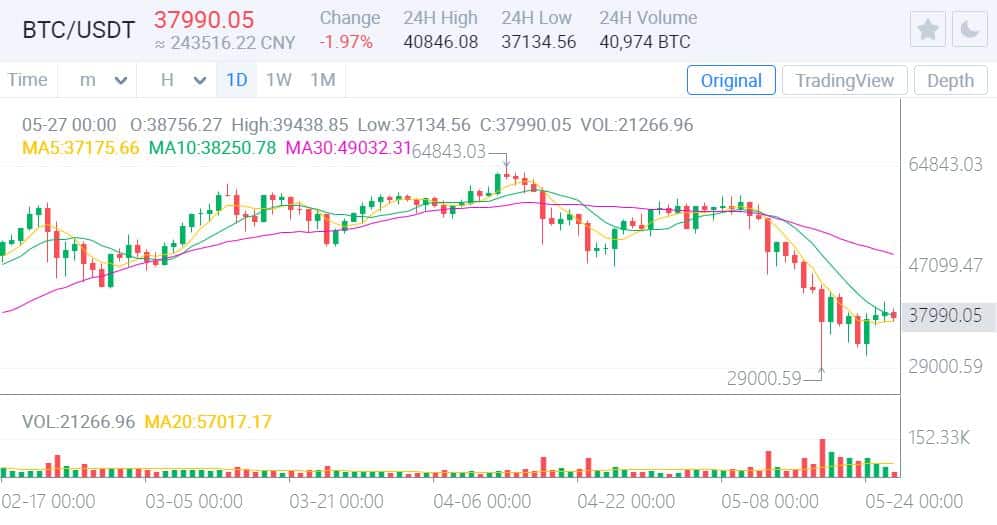Open the Depth chart
997x525 pixels.
950,81
